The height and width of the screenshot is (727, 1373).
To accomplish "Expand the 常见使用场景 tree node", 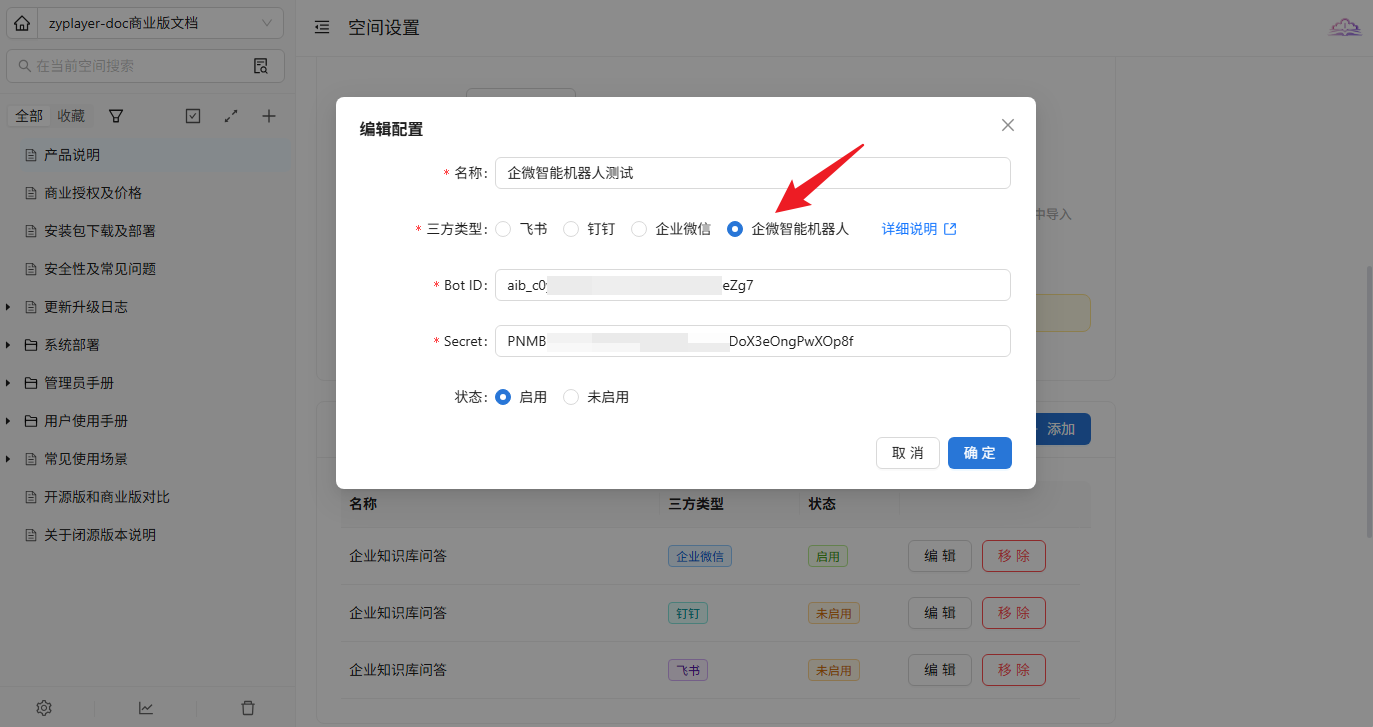I will 9,459.
